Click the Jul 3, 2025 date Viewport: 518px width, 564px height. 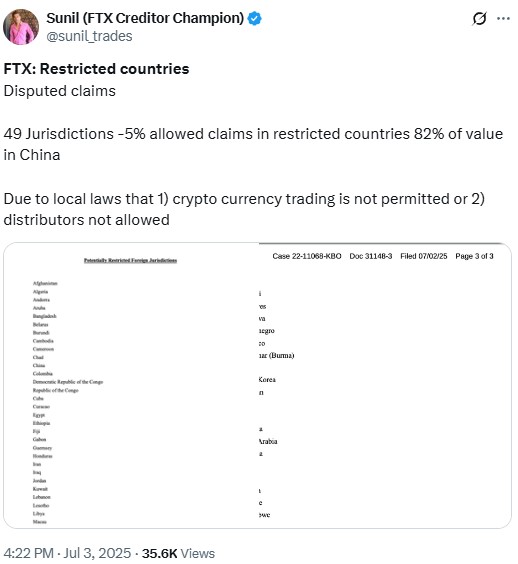pyautogui.click(x=97, y=553)
